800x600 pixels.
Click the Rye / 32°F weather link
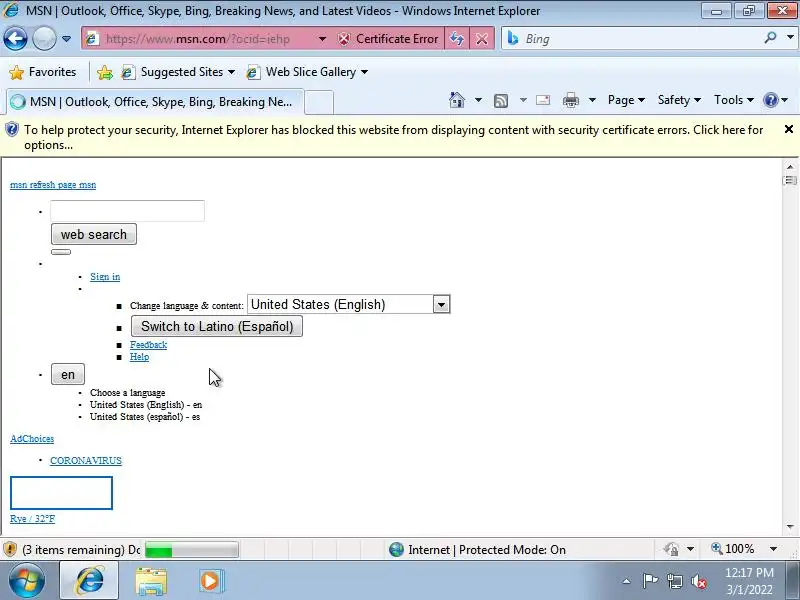(33, 519)
